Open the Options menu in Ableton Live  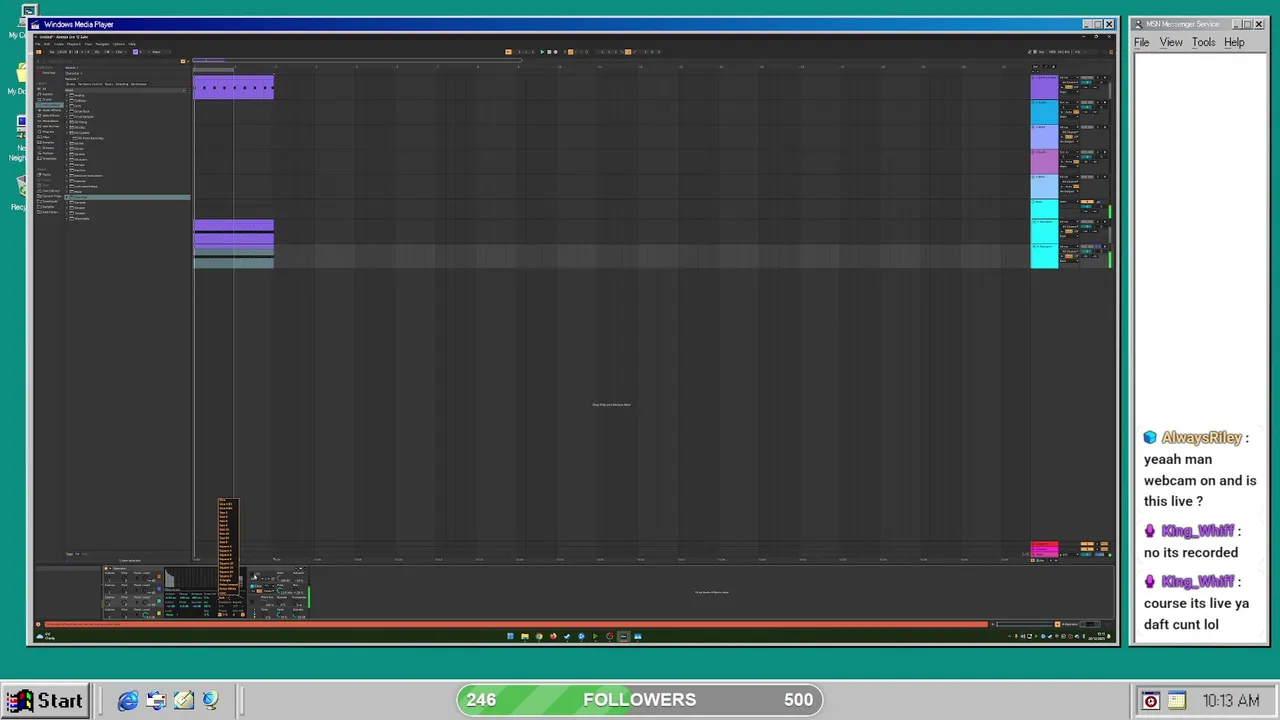tap(119, 44)
